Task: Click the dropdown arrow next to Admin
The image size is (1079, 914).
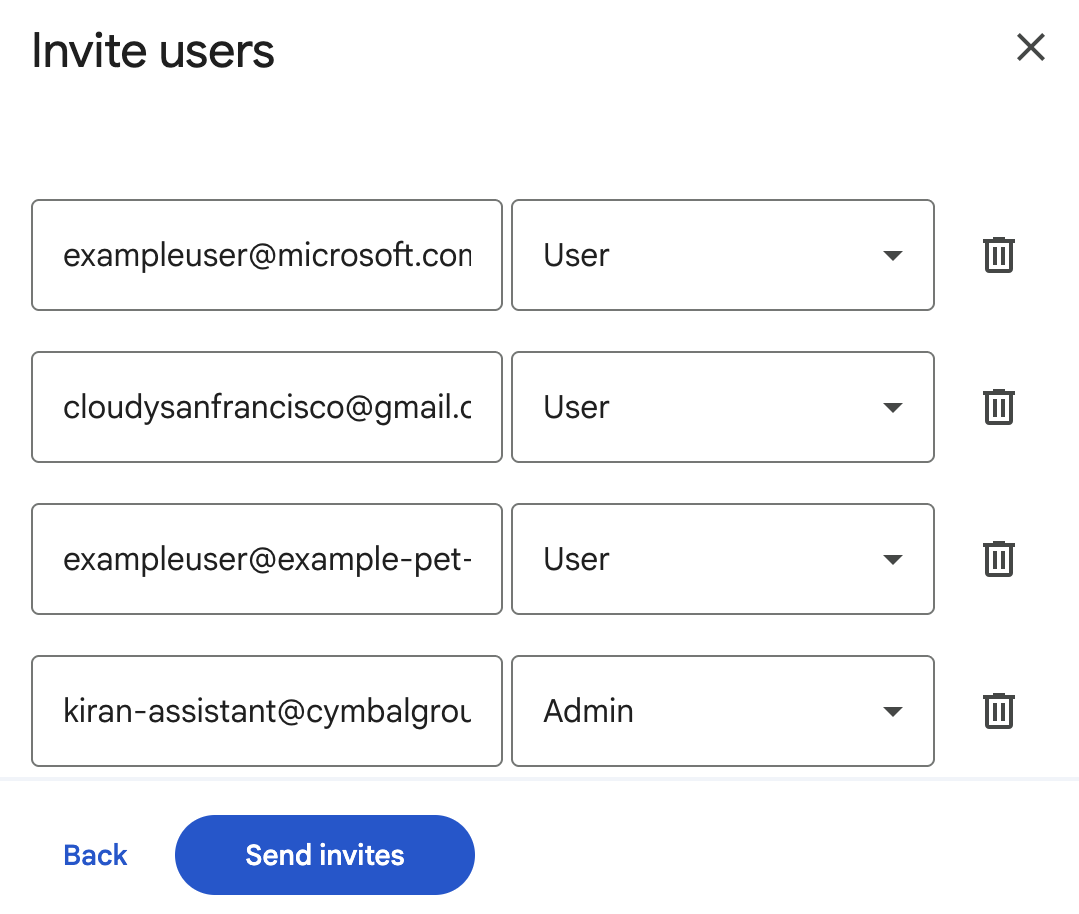Action: (x=893, y=712)
